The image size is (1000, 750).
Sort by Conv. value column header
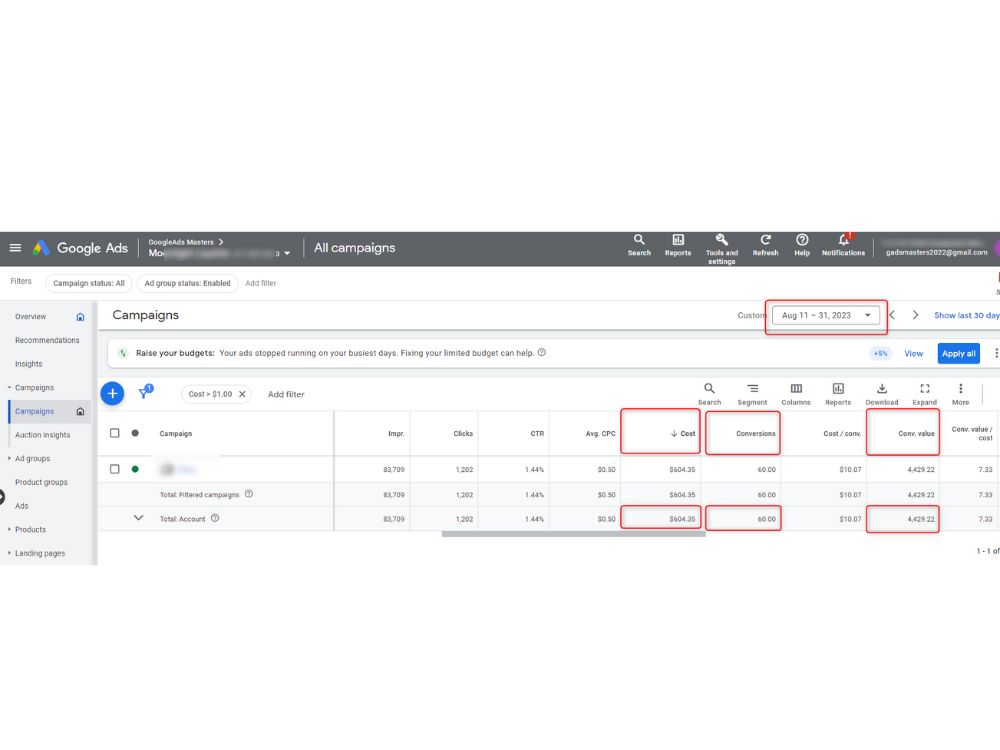[916, 434]
